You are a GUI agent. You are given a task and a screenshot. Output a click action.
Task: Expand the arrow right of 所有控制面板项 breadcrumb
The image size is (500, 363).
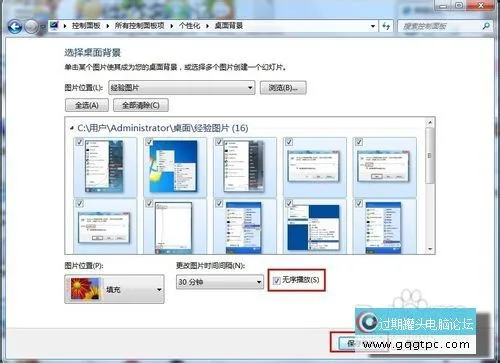[x=172, y=26]
